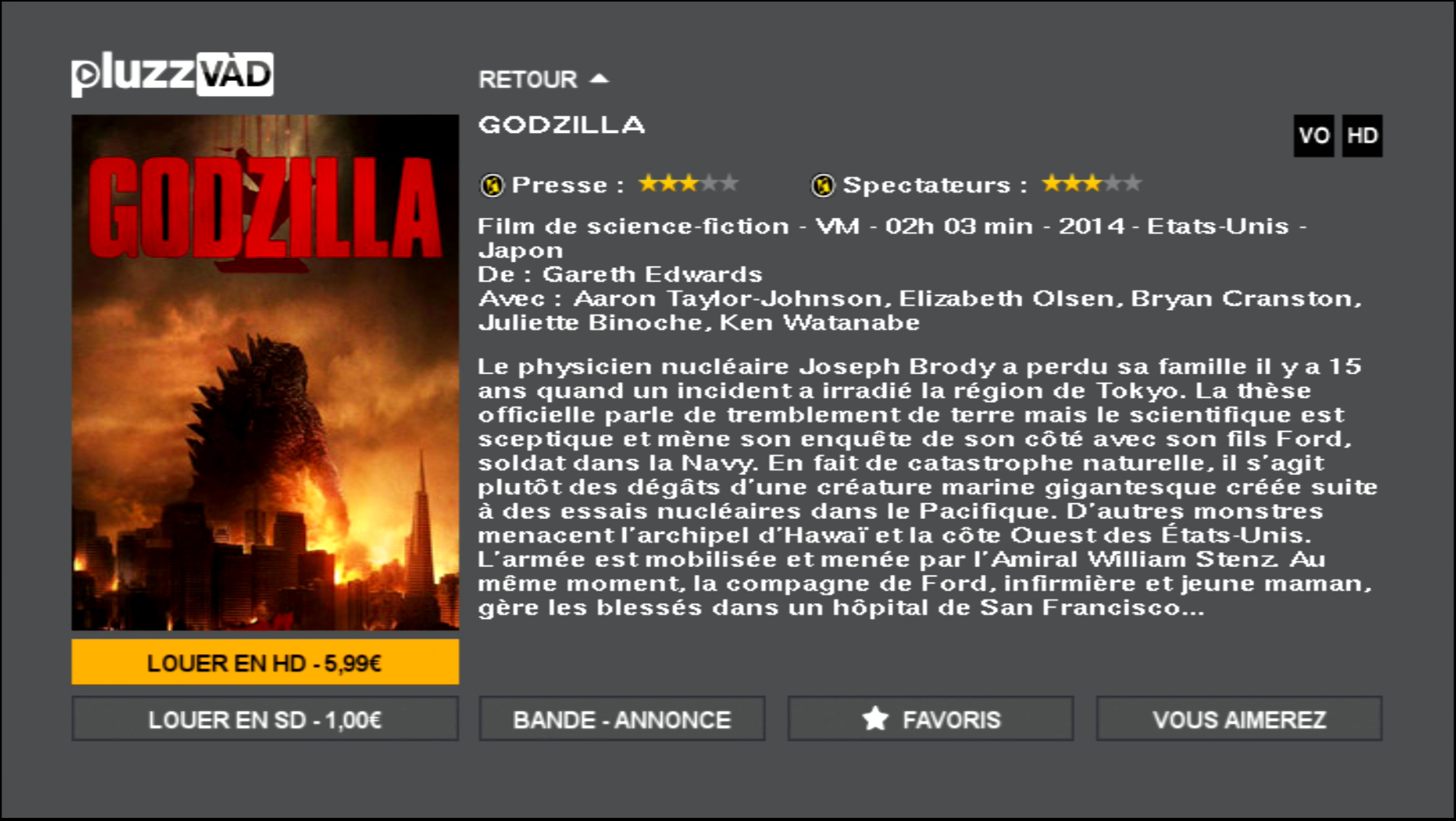
Task: Play the Bande-Annonce trailer
Action: pos(622,719)
